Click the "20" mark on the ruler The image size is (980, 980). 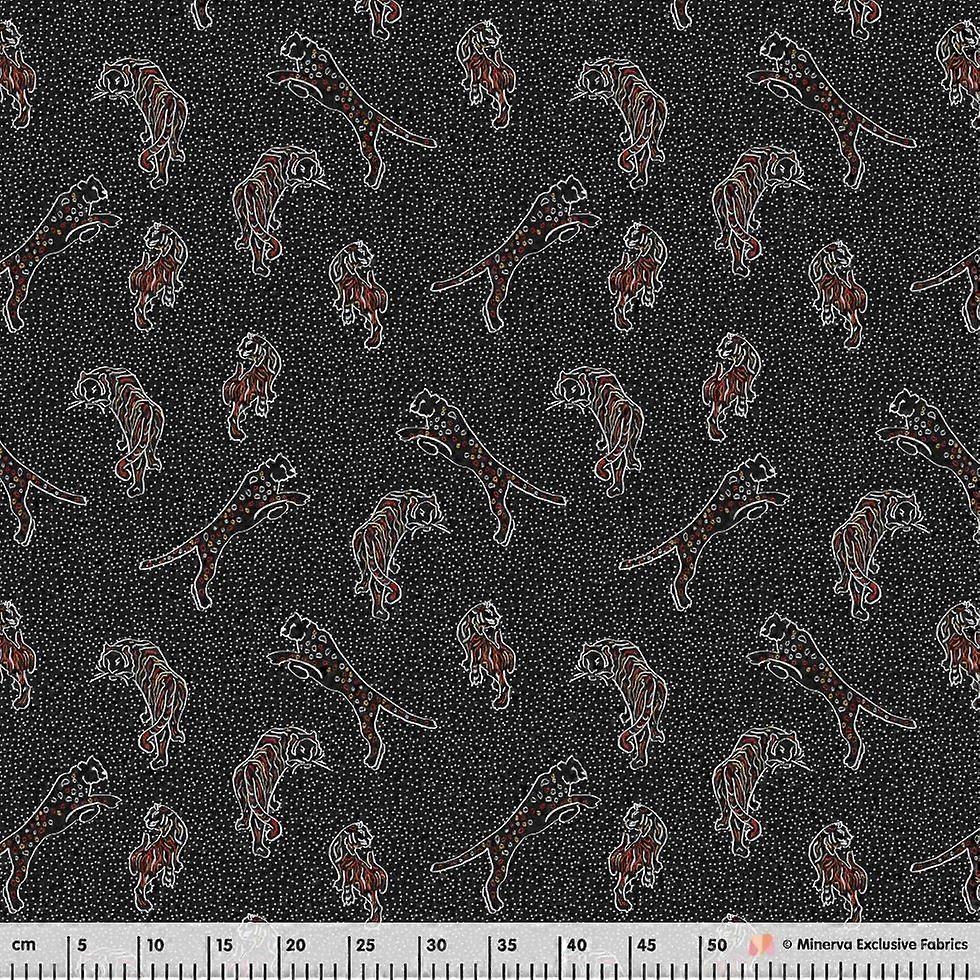tap(296, 944)
